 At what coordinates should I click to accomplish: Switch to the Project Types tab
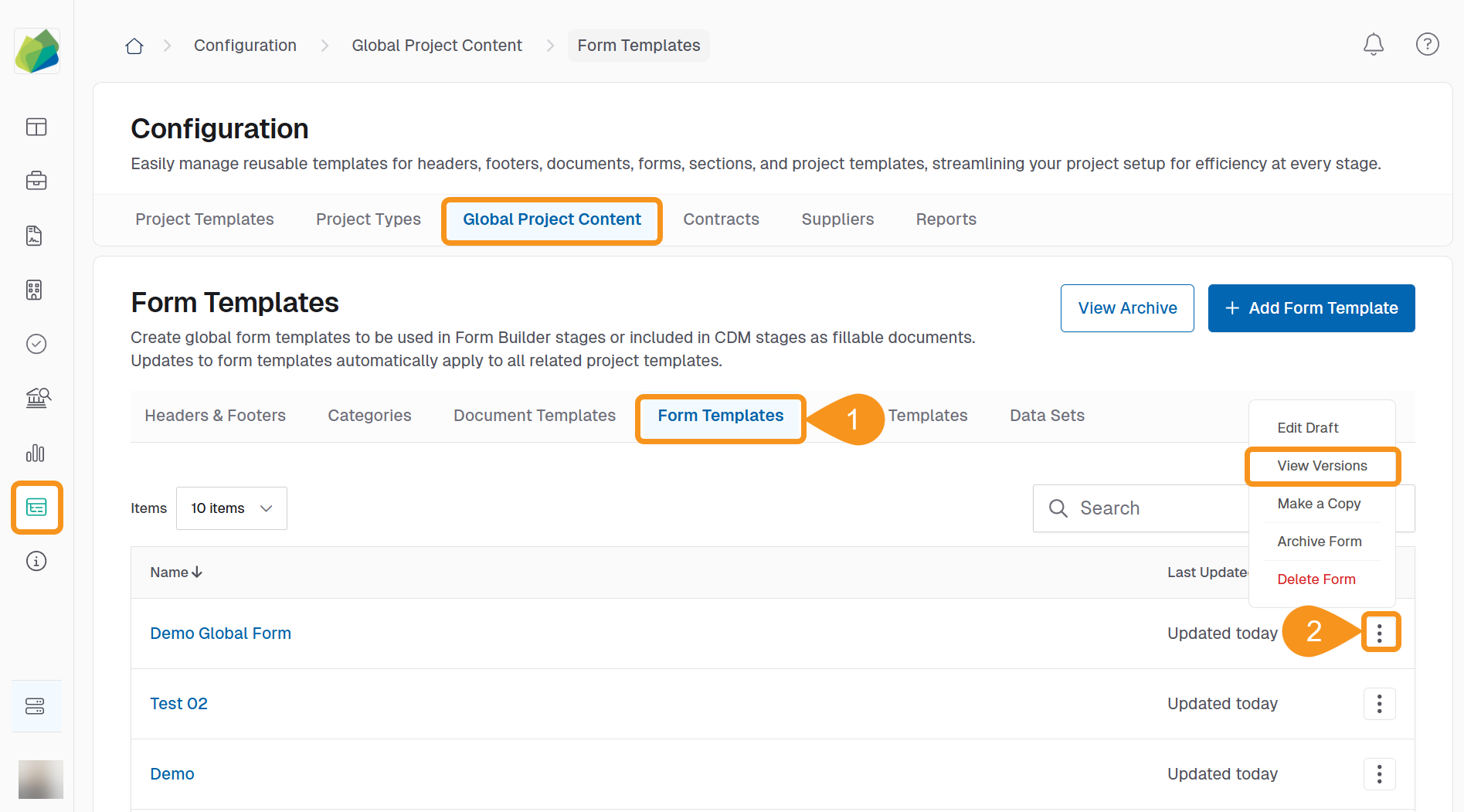(368, 219)
